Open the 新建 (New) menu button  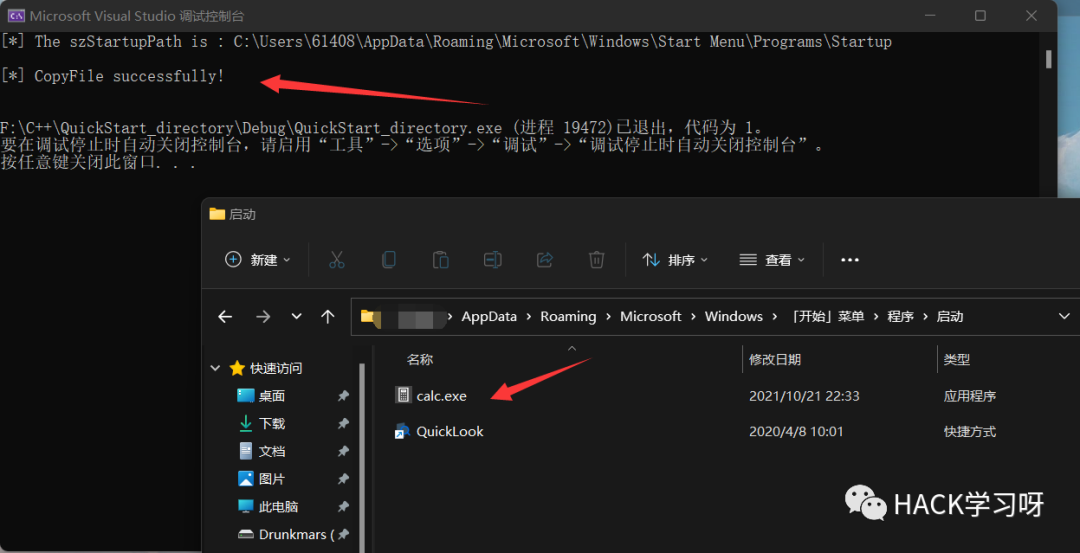(258, 260)
